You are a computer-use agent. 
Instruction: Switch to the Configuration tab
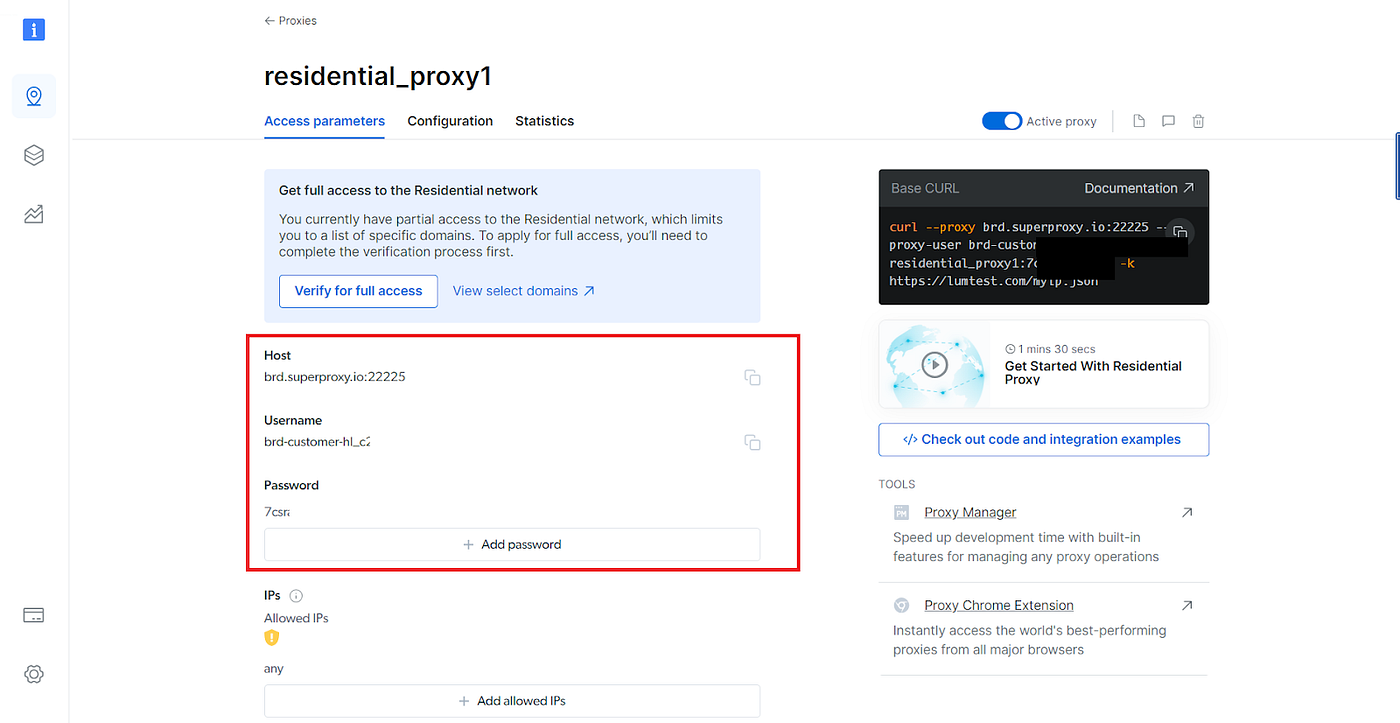click(450, 120)
